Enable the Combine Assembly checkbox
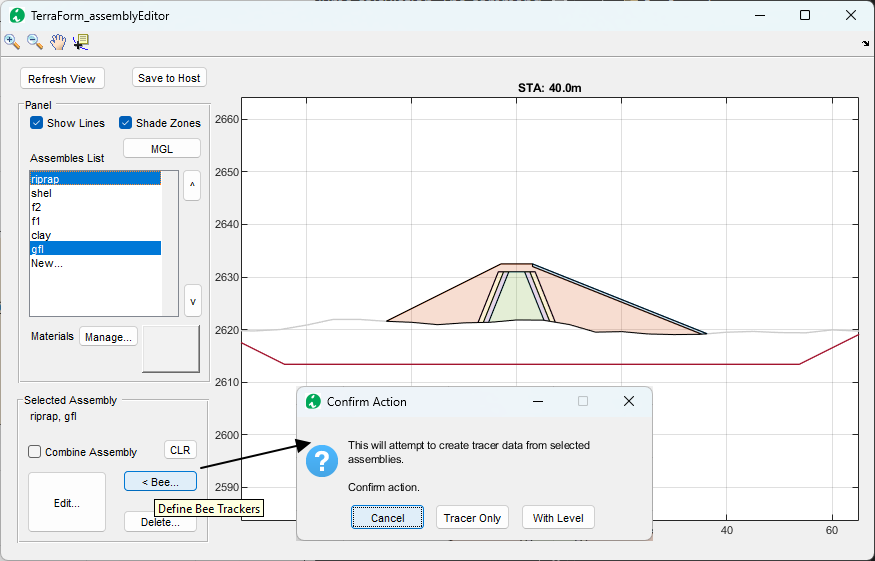 [35, 452]
